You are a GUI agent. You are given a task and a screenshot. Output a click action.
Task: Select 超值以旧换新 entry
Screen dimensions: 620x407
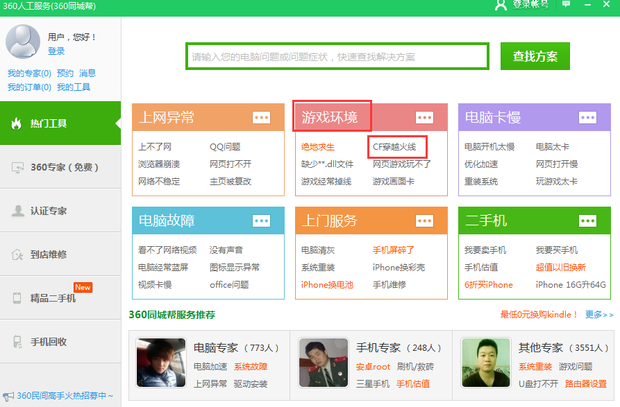(x=561, y=267)
